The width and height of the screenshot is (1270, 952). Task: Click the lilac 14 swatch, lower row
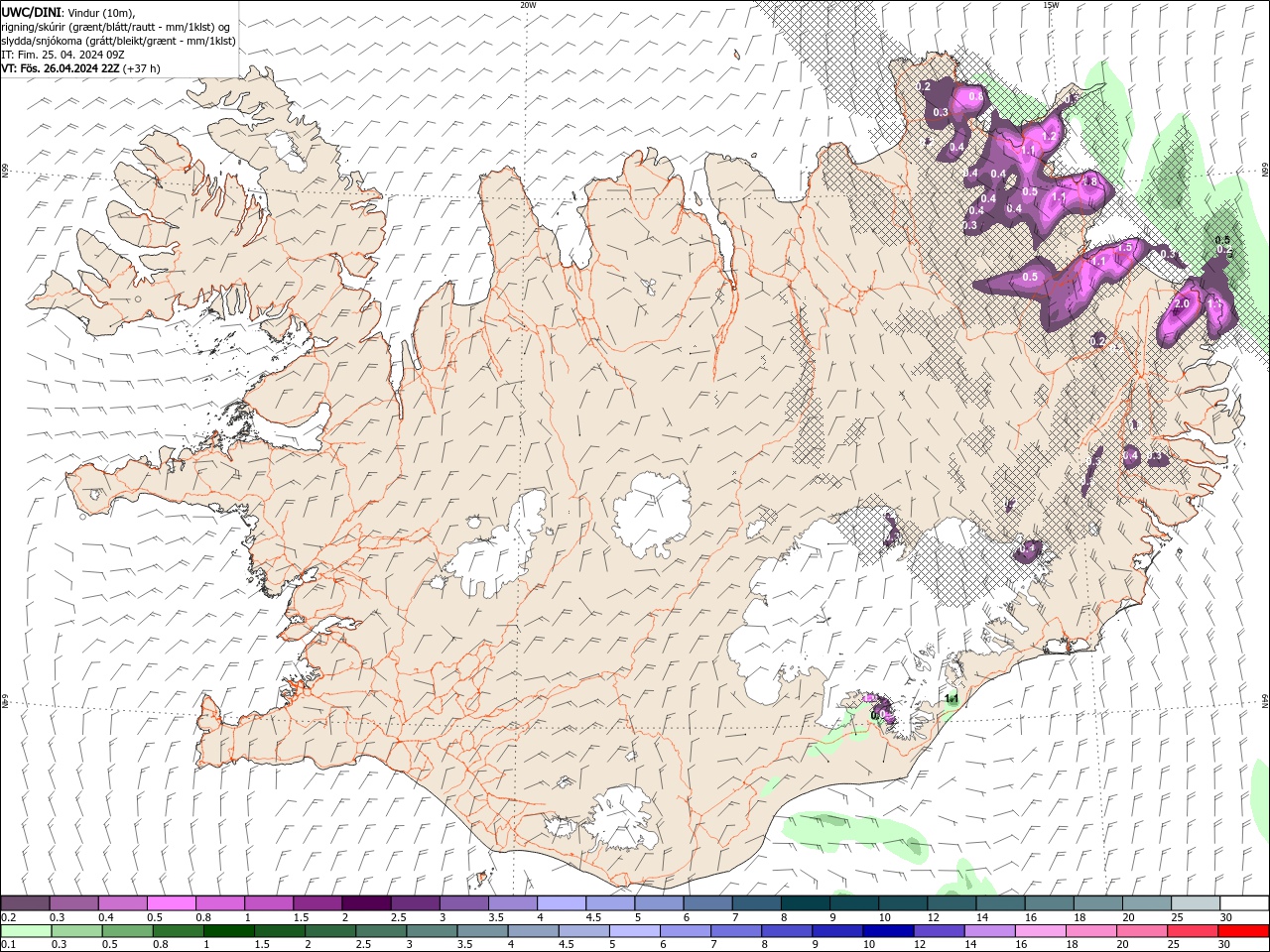point(990,931)
